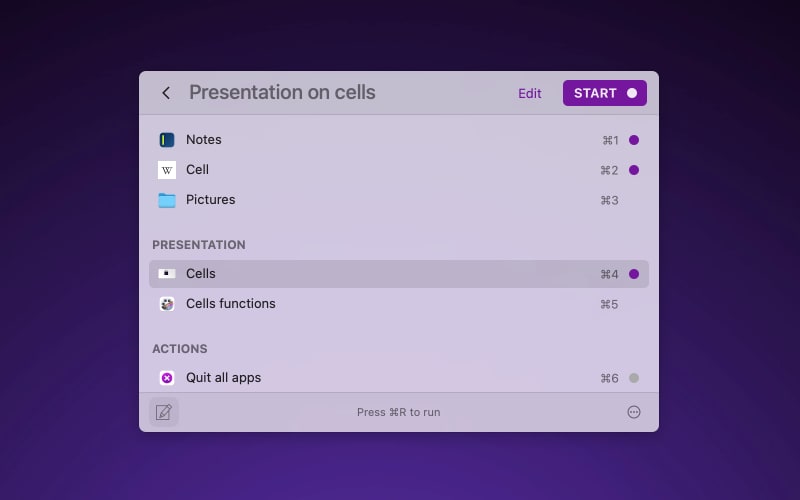This screenshot has height=500, width=800.
Task: Click the Edit link in header
Action: [530, 93]
